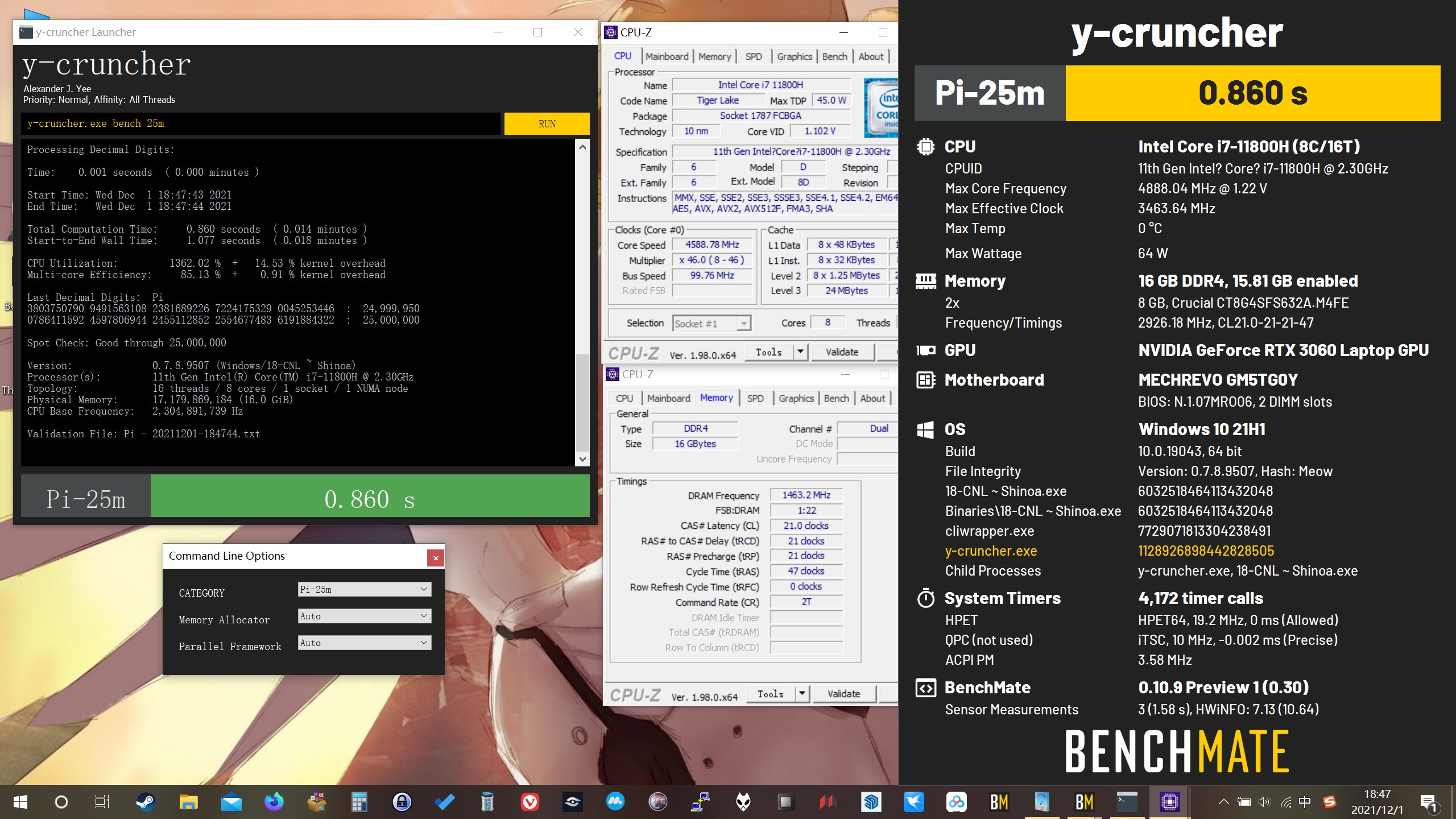The width and height of the screenshot is (1456, 819).
Task: Open Graphics tab in upper CPU-Z
Action: [794, 56]
